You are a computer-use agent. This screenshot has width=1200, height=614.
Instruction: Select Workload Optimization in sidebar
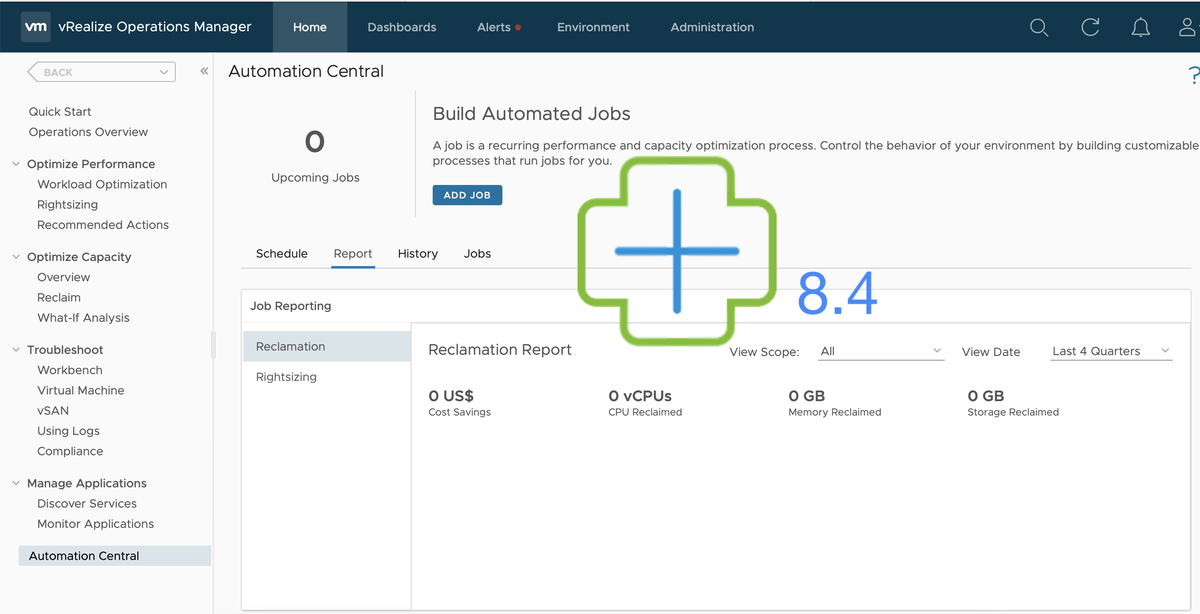(x=102, y=184)
